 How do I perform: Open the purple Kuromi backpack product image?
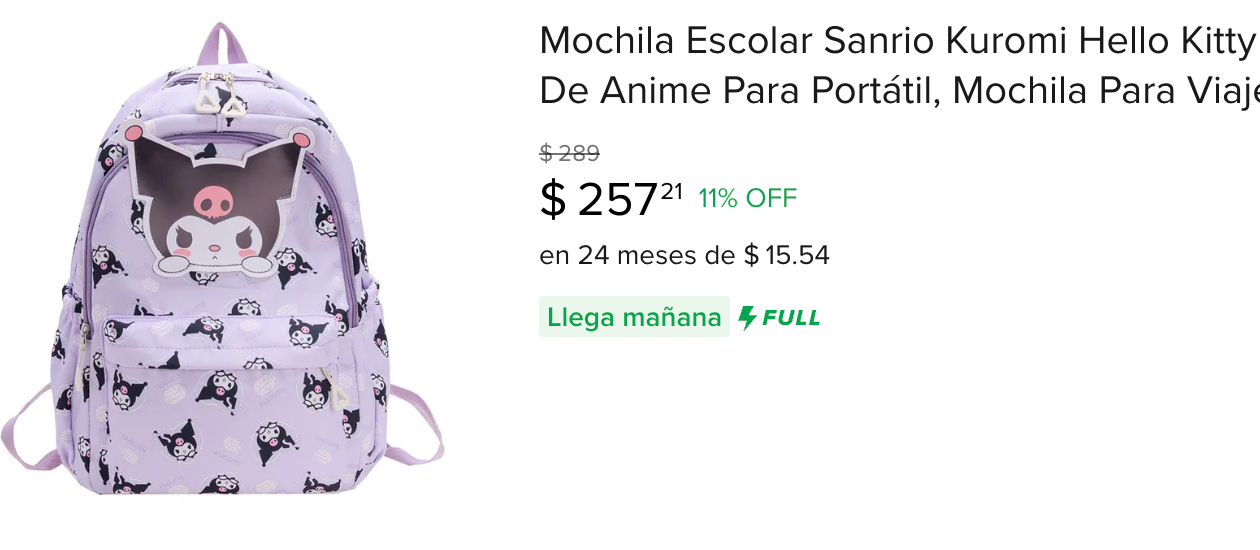(x=222, y=259)
